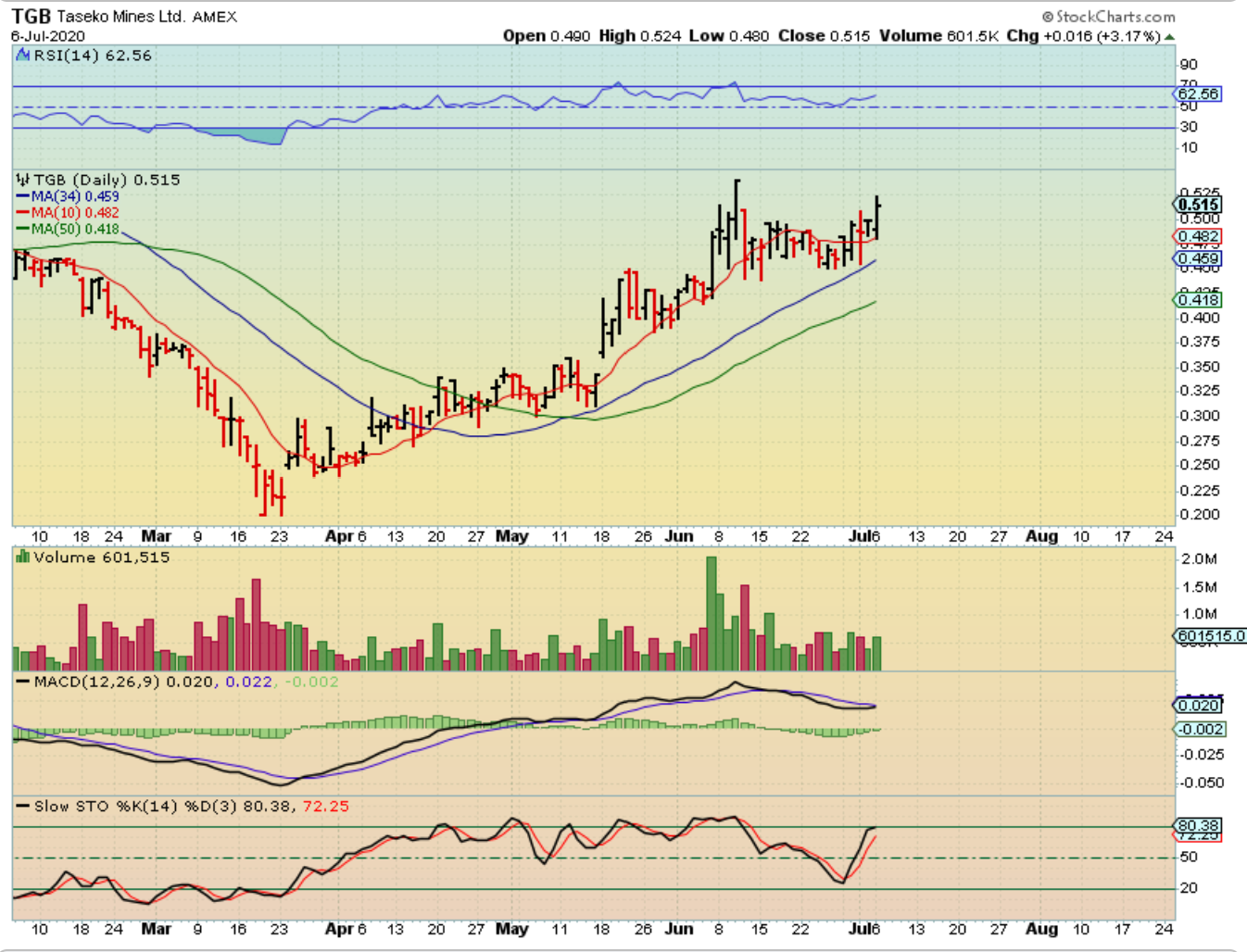The width and height of the screenshot is (1247, 952).
Task: Click the boxed 601515.0 volume axis tag
Action: [x=1210, y=636]
